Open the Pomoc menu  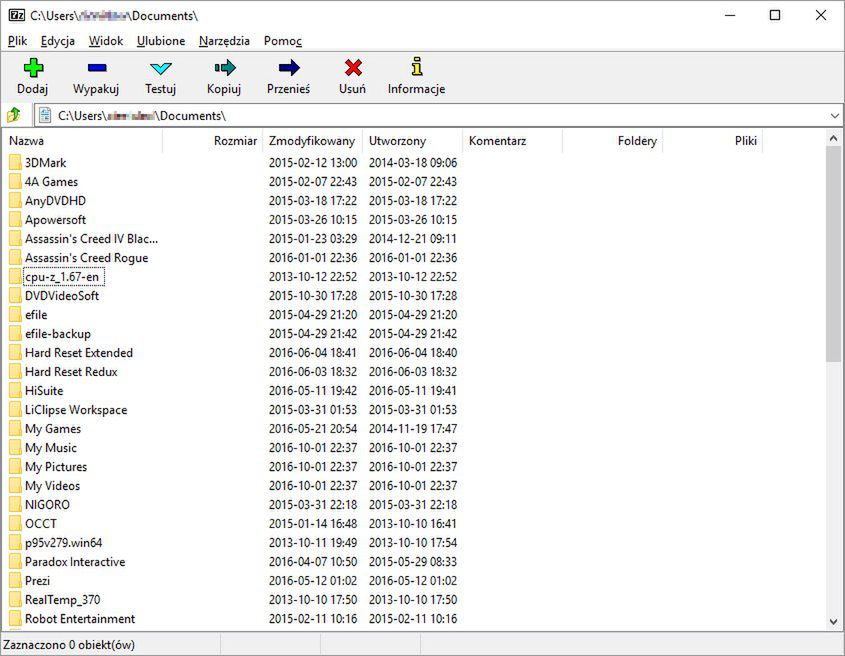click(282, 41)
